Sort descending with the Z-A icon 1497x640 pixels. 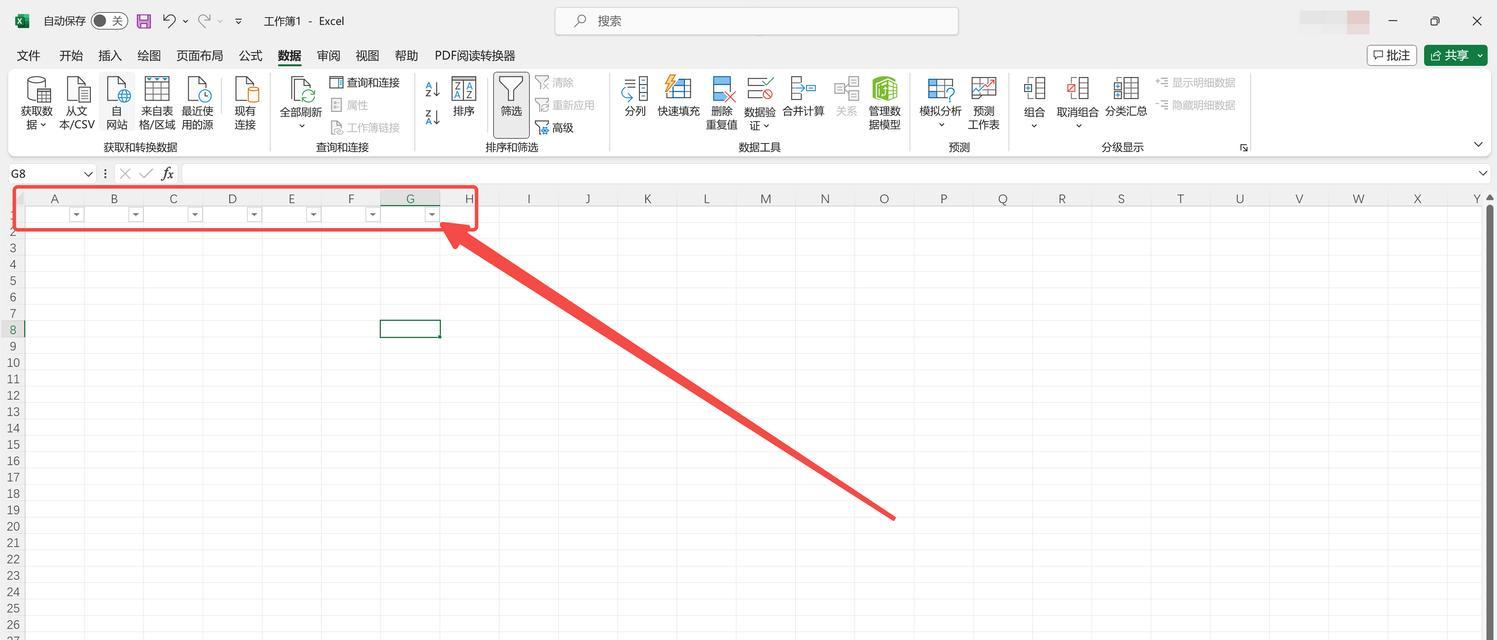432,117
